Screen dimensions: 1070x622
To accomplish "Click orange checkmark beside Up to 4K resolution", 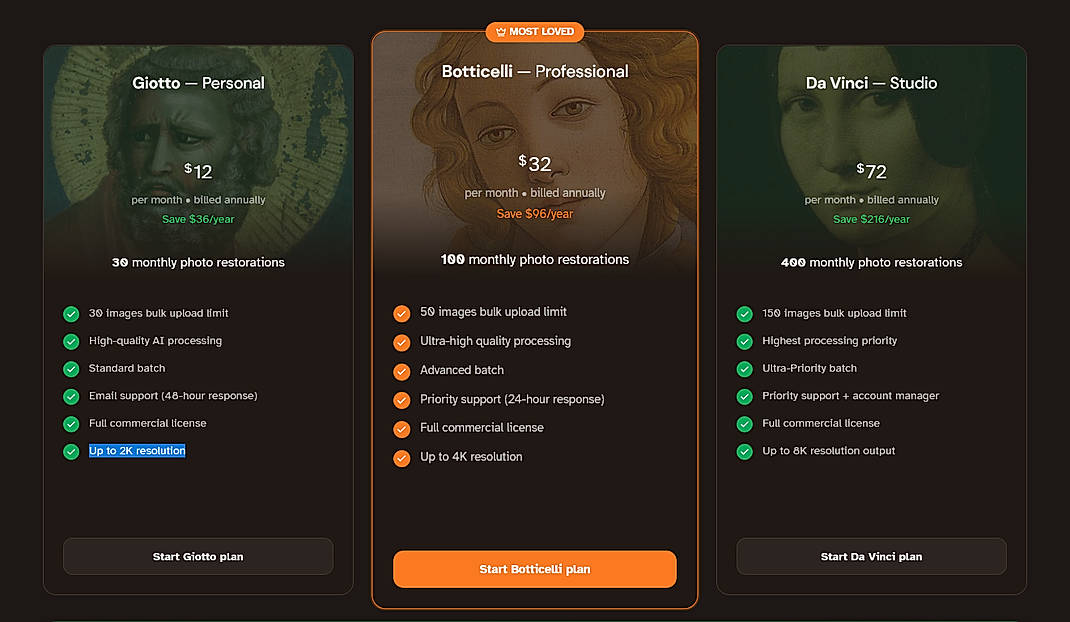I will [401, 458].
